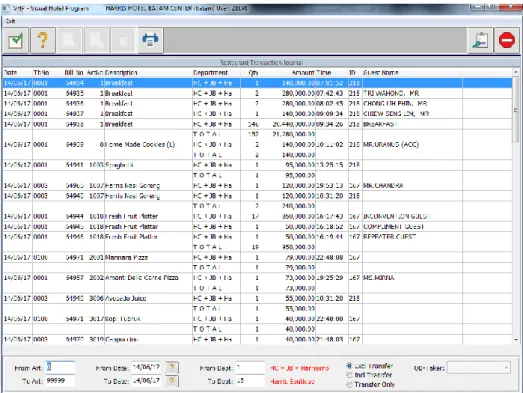Select Harris Nasi Goreng row with bill 54940
Screen dimensions: 523x393
pos(257,196)
